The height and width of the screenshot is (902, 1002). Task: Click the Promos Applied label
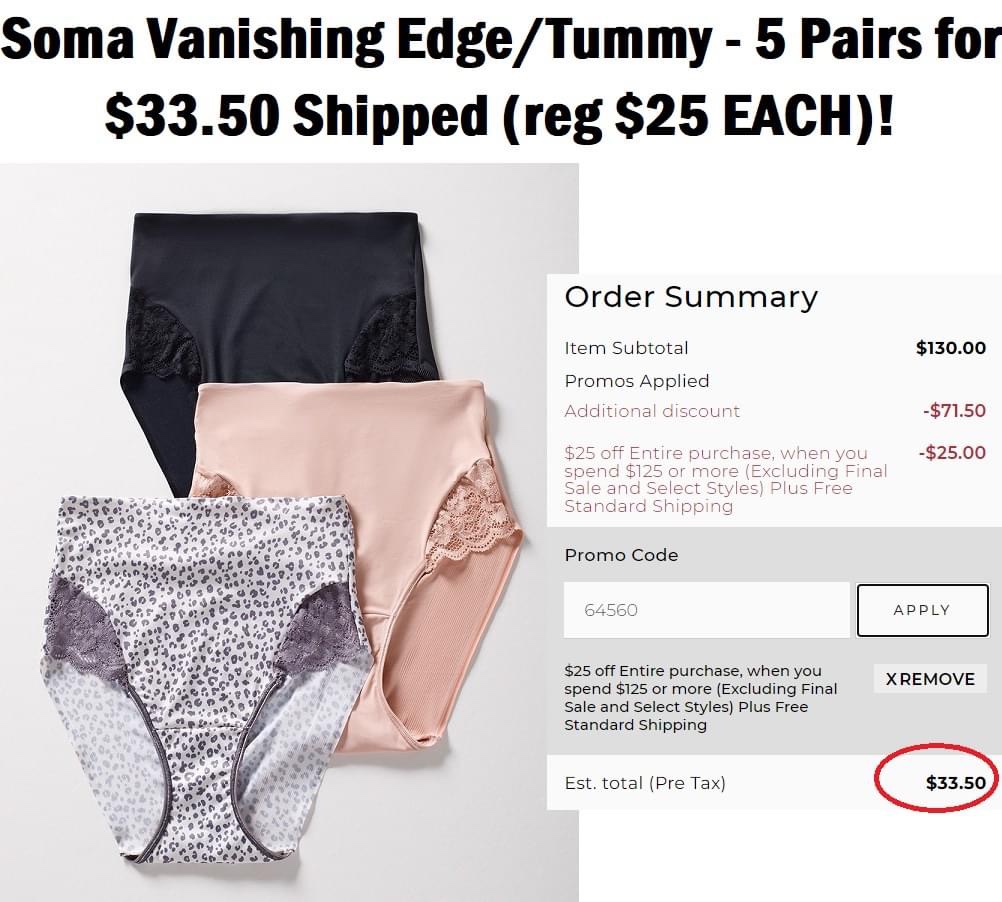[x=636, y=381]
